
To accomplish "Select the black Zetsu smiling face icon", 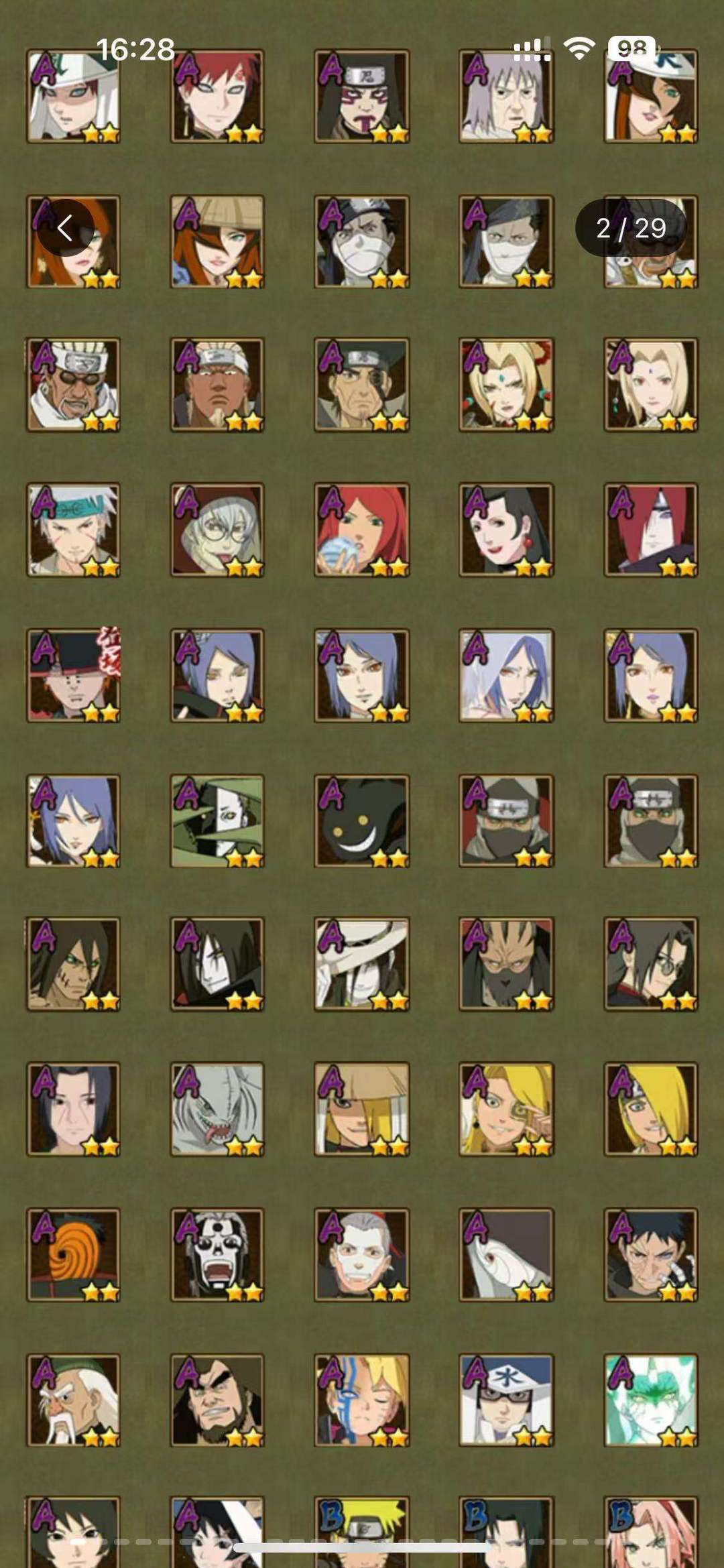I will click(x=361, y=821).
